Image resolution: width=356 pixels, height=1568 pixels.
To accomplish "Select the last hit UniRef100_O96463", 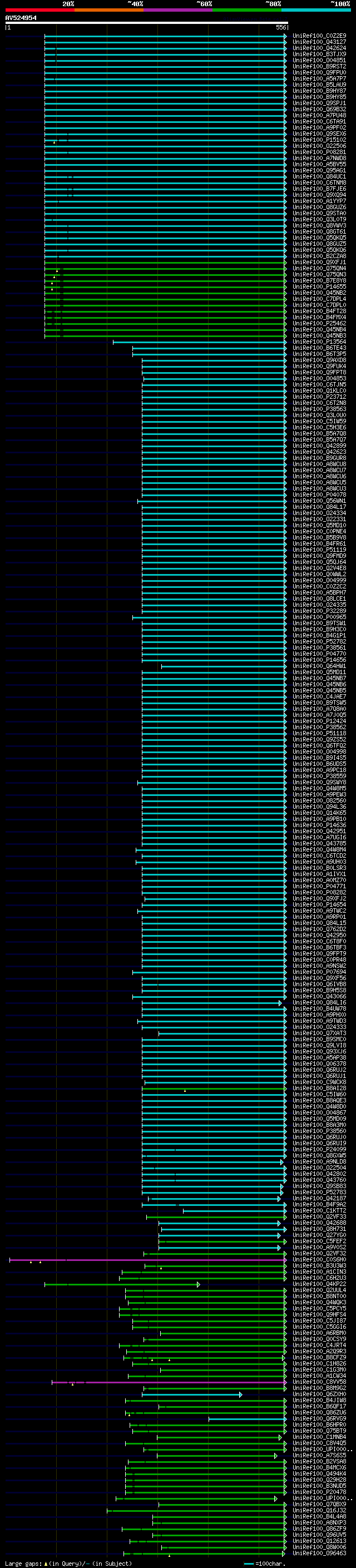I will click(319, 1554).
